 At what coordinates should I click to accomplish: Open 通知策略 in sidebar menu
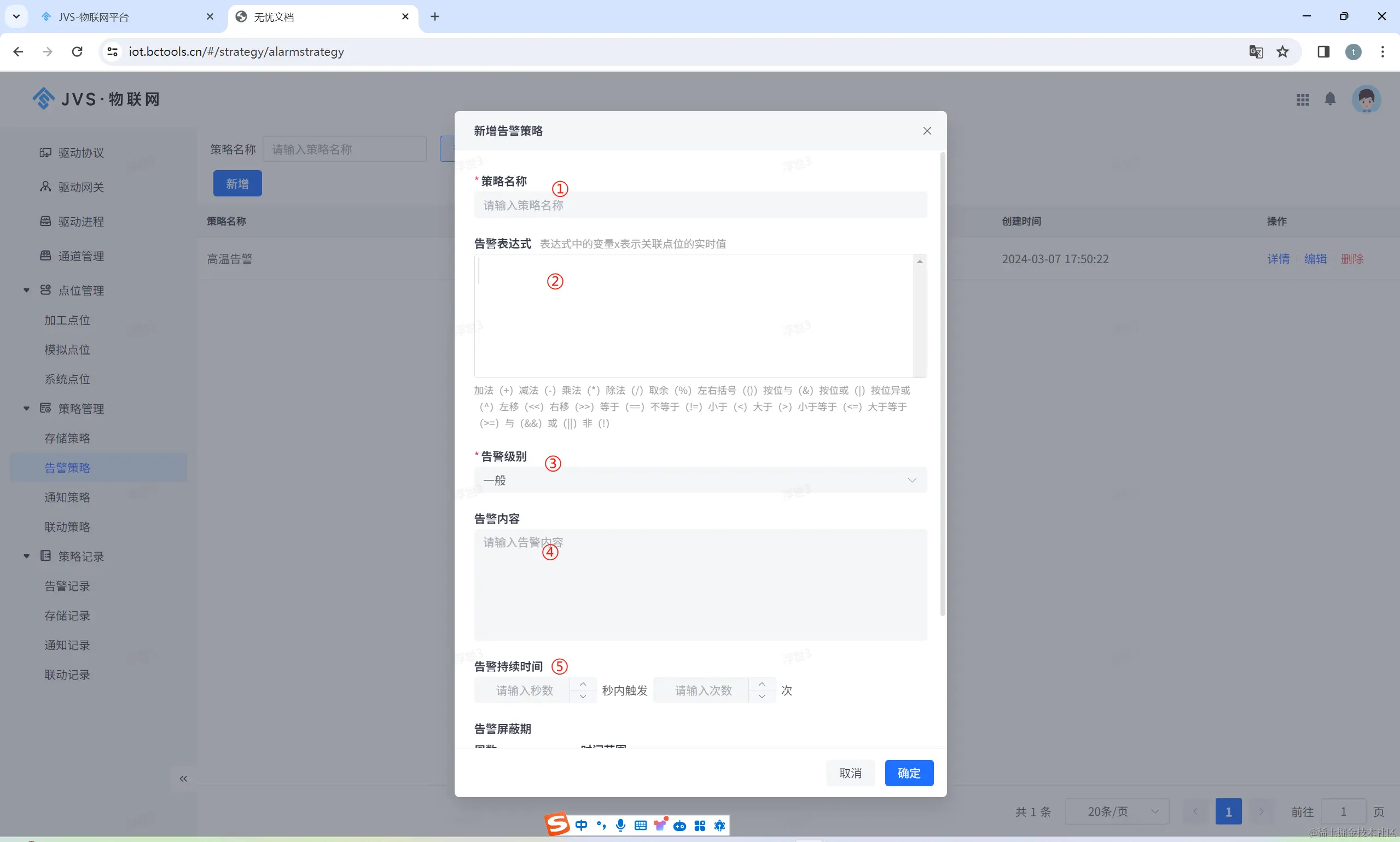[67, 498]
